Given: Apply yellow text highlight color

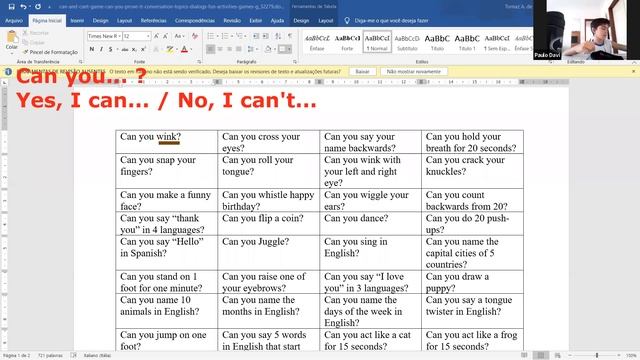Looking at the screenshot, I should tap(169, 49).
